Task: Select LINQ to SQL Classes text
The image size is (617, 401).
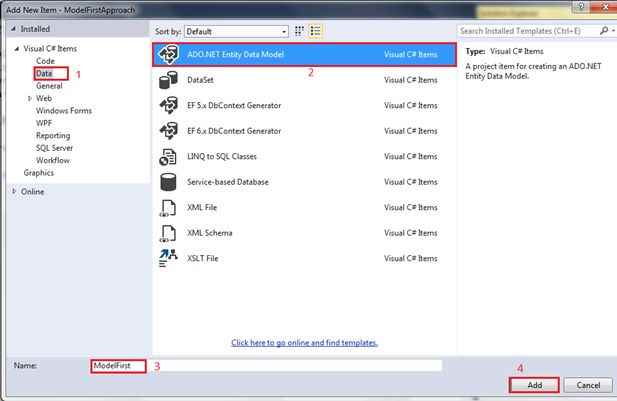Action: pyautogui.click(x=222, y=157)
